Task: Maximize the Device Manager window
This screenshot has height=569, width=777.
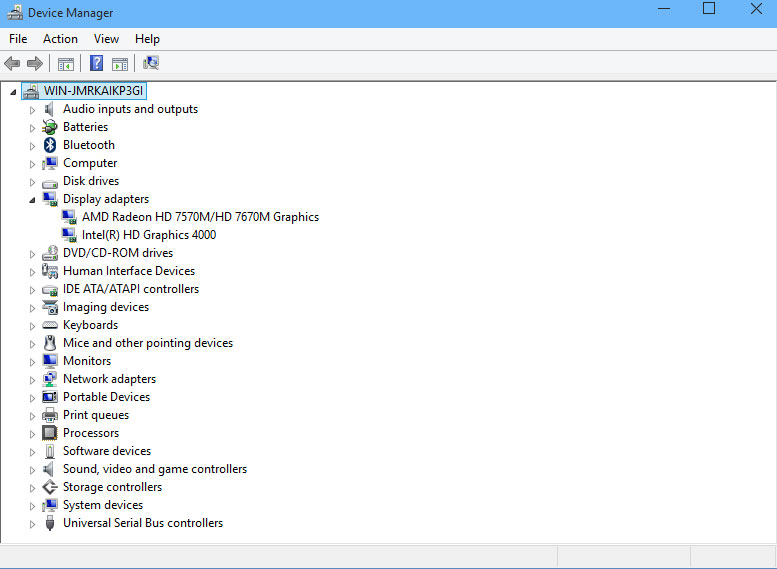Action: point(709,8)
